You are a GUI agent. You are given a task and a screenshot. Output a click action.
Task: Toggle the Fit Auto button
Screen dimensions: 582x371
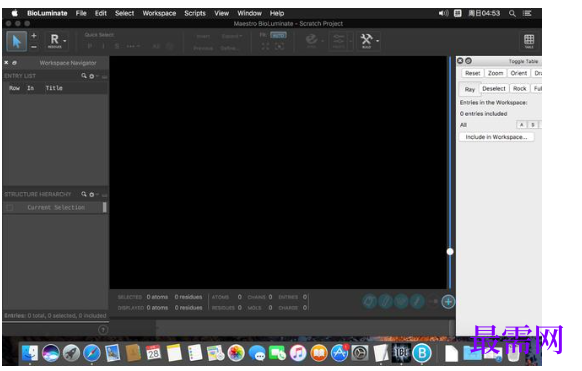278,35
